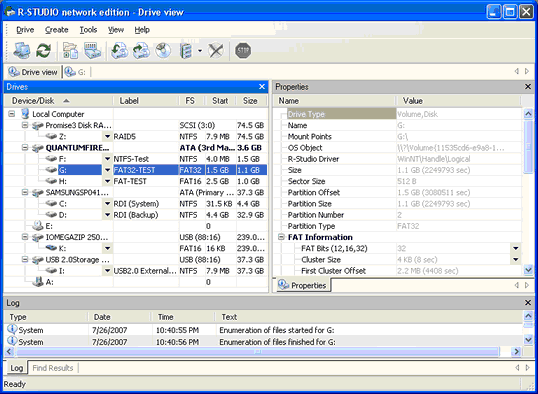Click the log panel horizontal scrollbar
Viewport: 538px width, 394px height.
[257, 351]
